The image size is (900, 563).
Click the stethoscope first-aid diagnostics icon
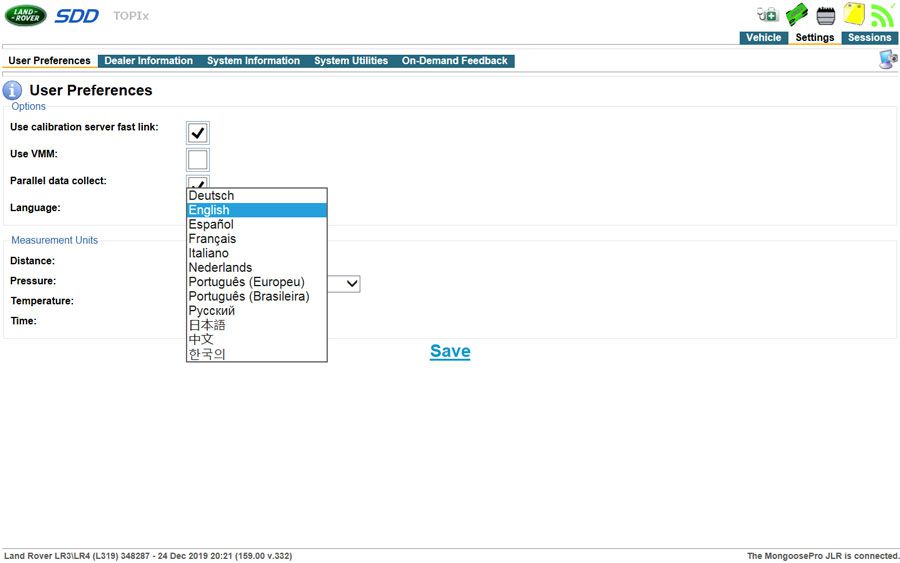[x=767, y=14]
